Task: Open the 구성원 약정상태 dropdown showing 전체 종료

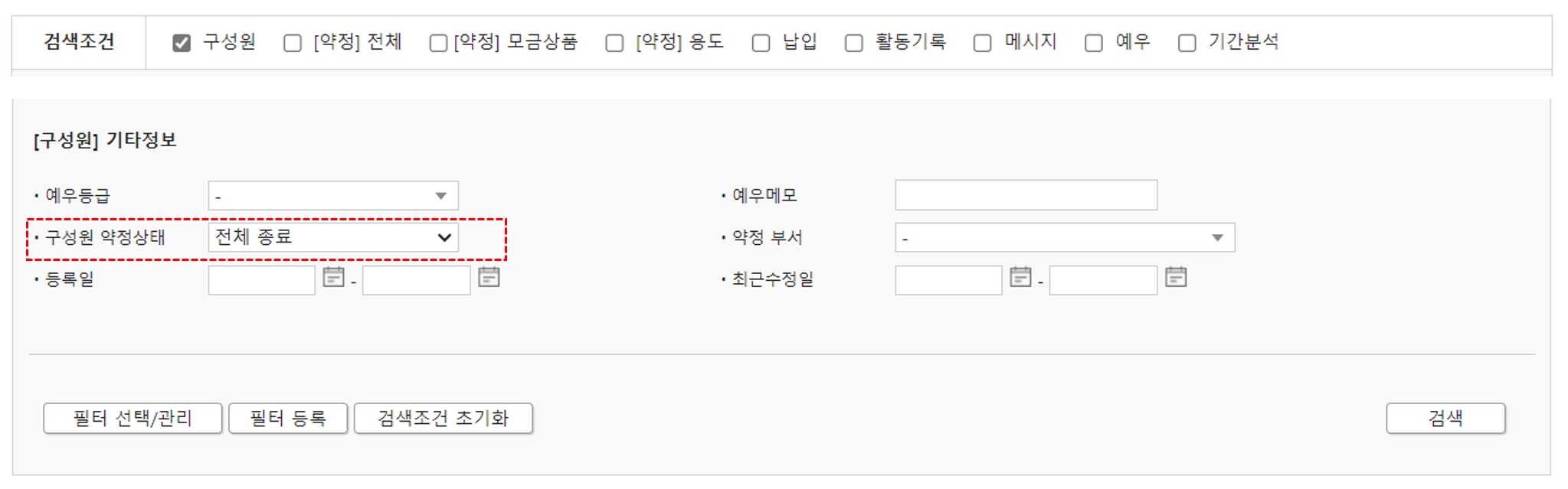Action: [334, 237]
